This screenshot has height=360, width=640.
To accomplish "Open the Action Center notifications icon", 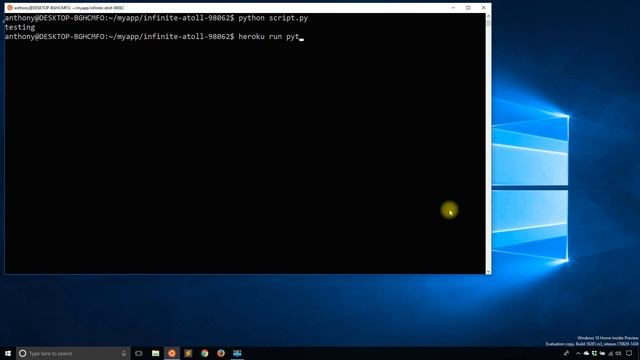I will pyautogui.click(x=629, y=353).
